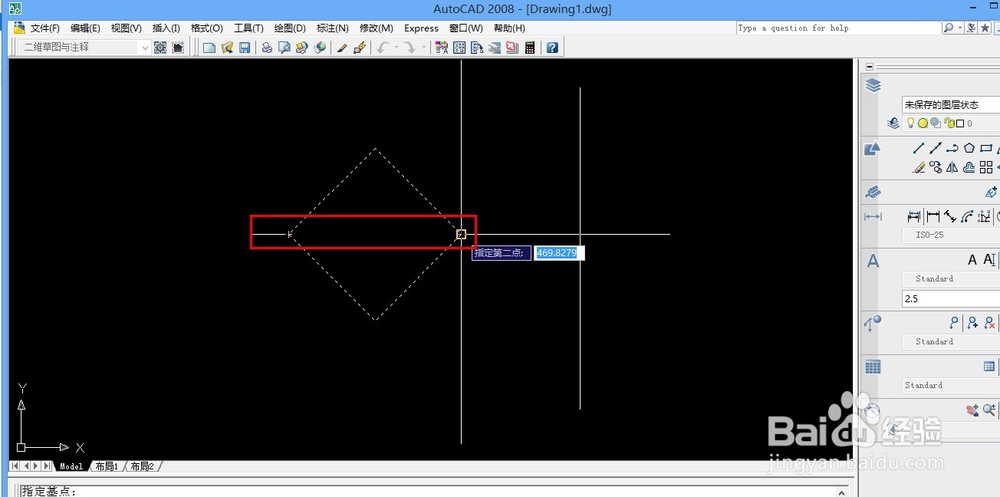1000x497 pixels.
Task: Toggle layer 0 freeze sun icon
Action: coord(923,123)
